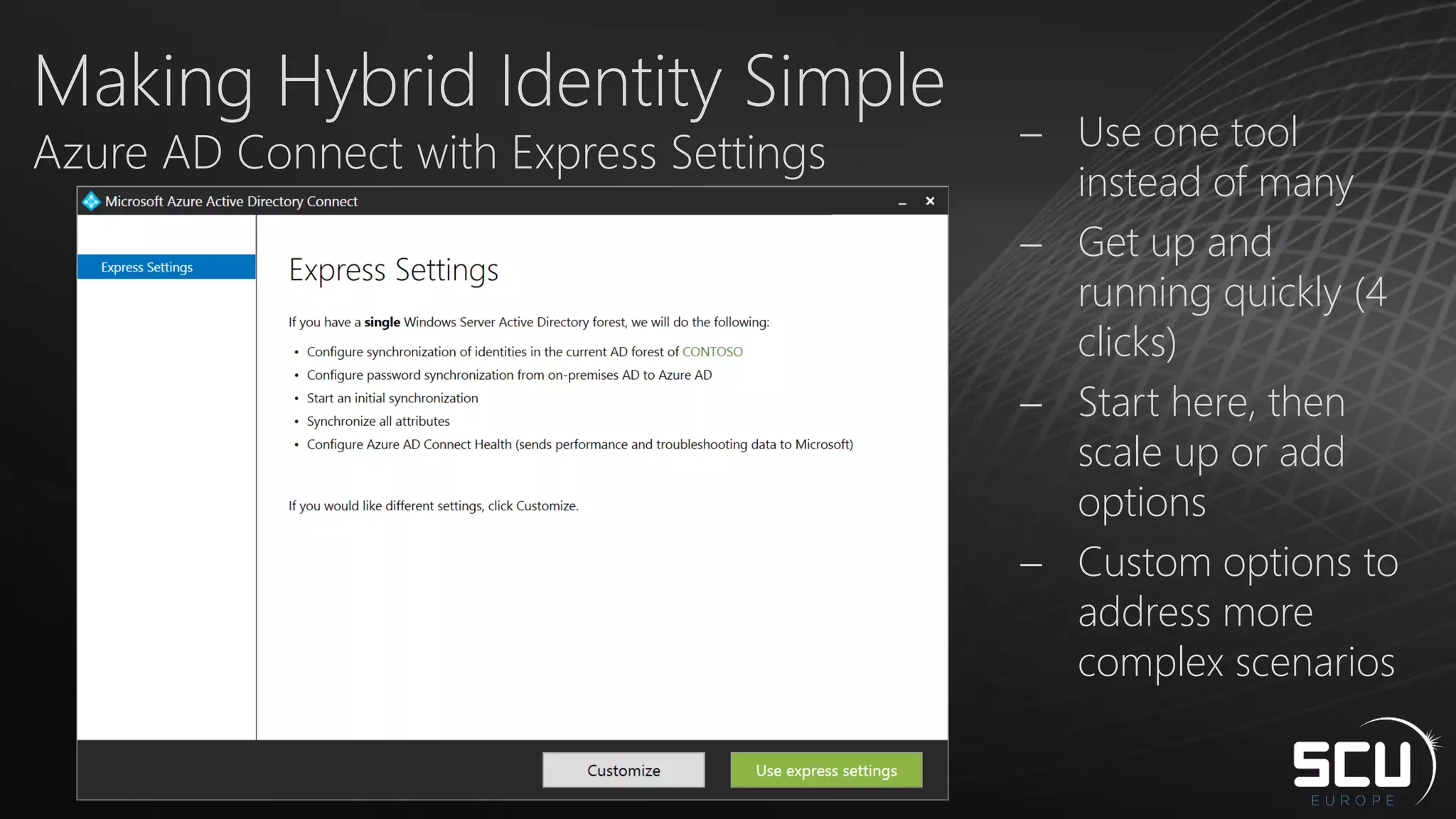The width and height of the screenshot is (1456, 819).
Task: Select Express Settings in the left sidebar
Action: coord(166,267)
